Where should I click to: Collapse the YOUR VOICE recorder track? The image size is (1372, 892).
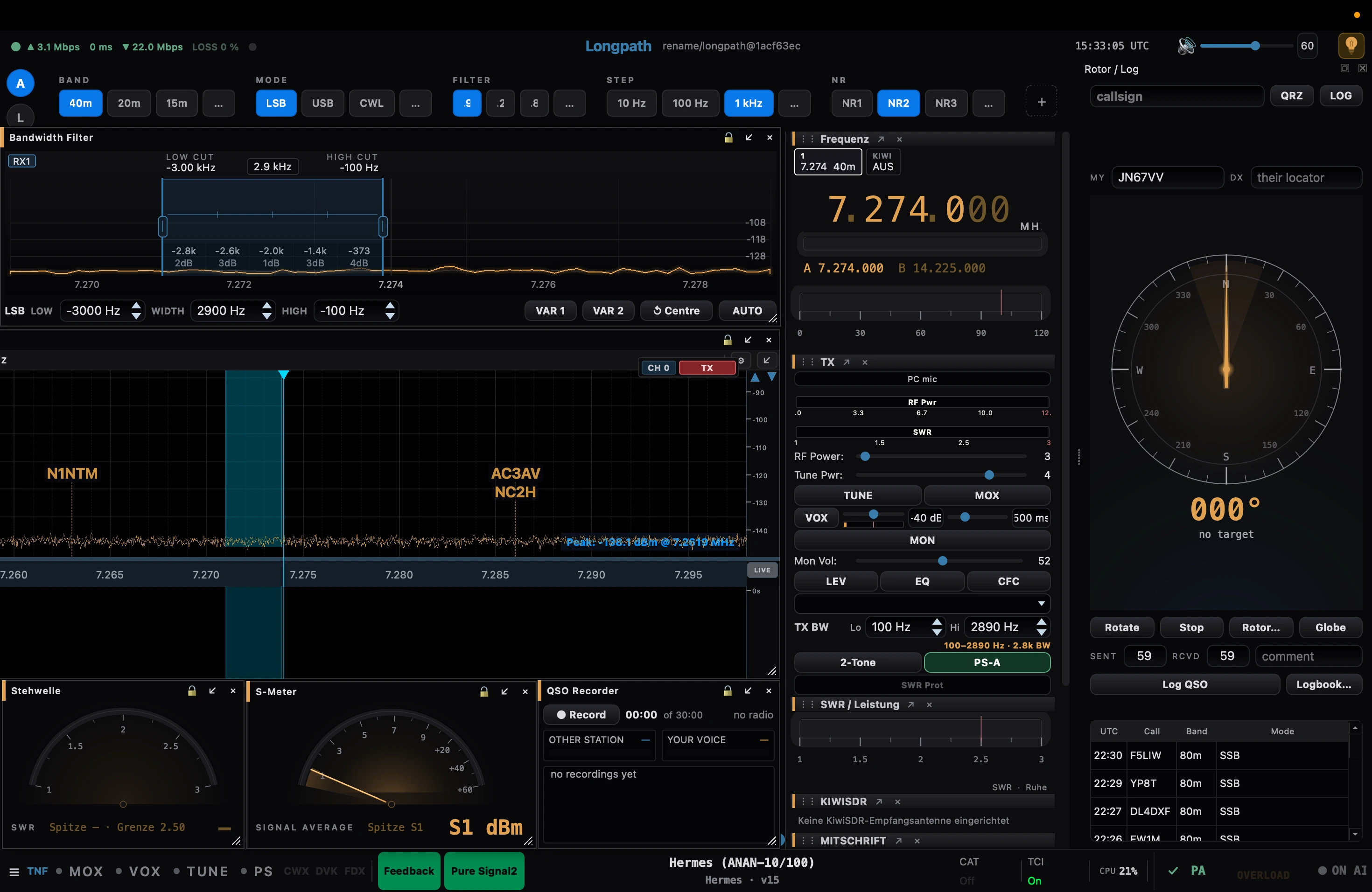[764, 740]
